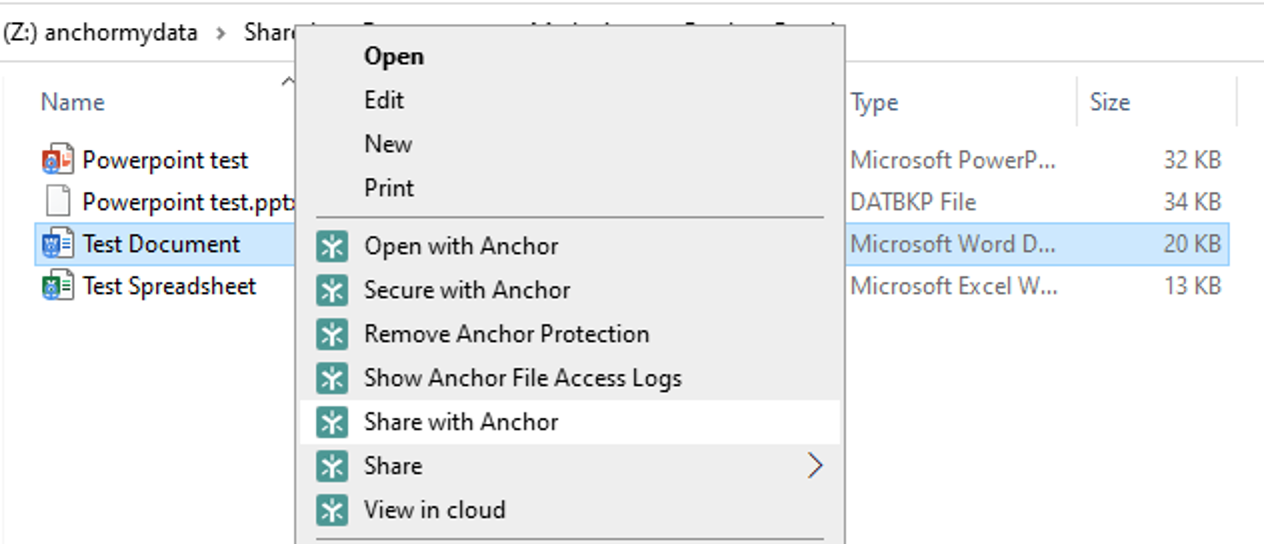Click the Anchor icon next to Secure with Anchor
The width and height of the screenshot is (1264, 544).
332,290
